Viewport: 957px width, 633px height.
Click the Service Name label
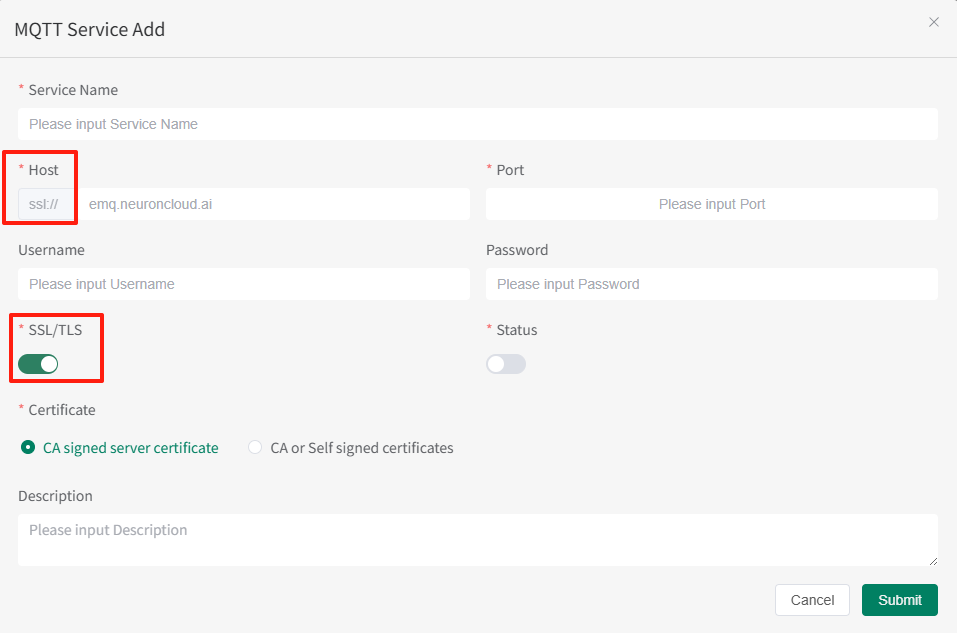(x=72, y=90)
